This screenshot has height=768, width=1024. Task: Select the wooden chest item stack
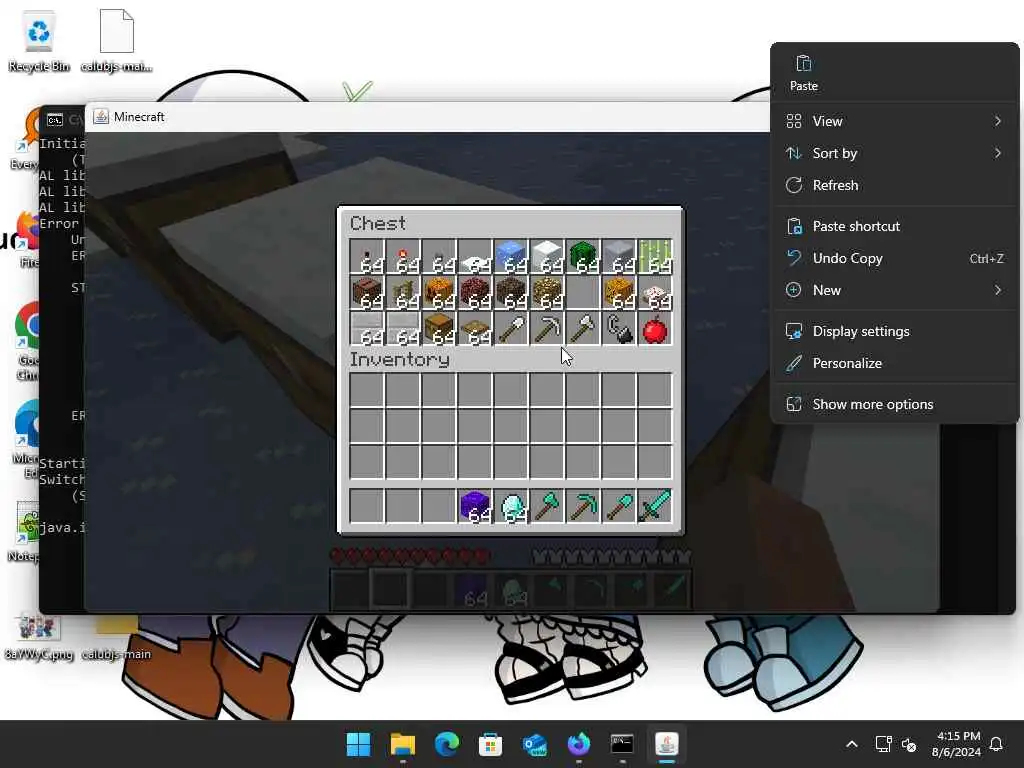(438, 328)
